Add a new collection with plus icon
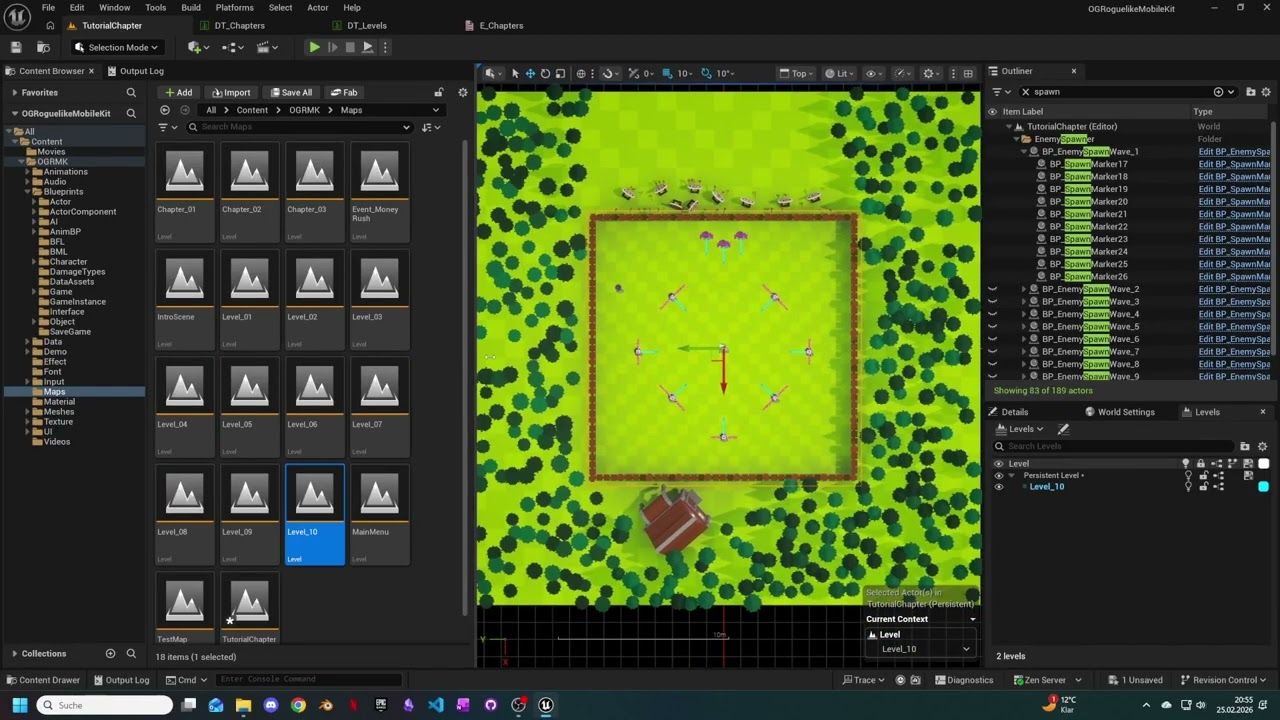 coord(110,653)
